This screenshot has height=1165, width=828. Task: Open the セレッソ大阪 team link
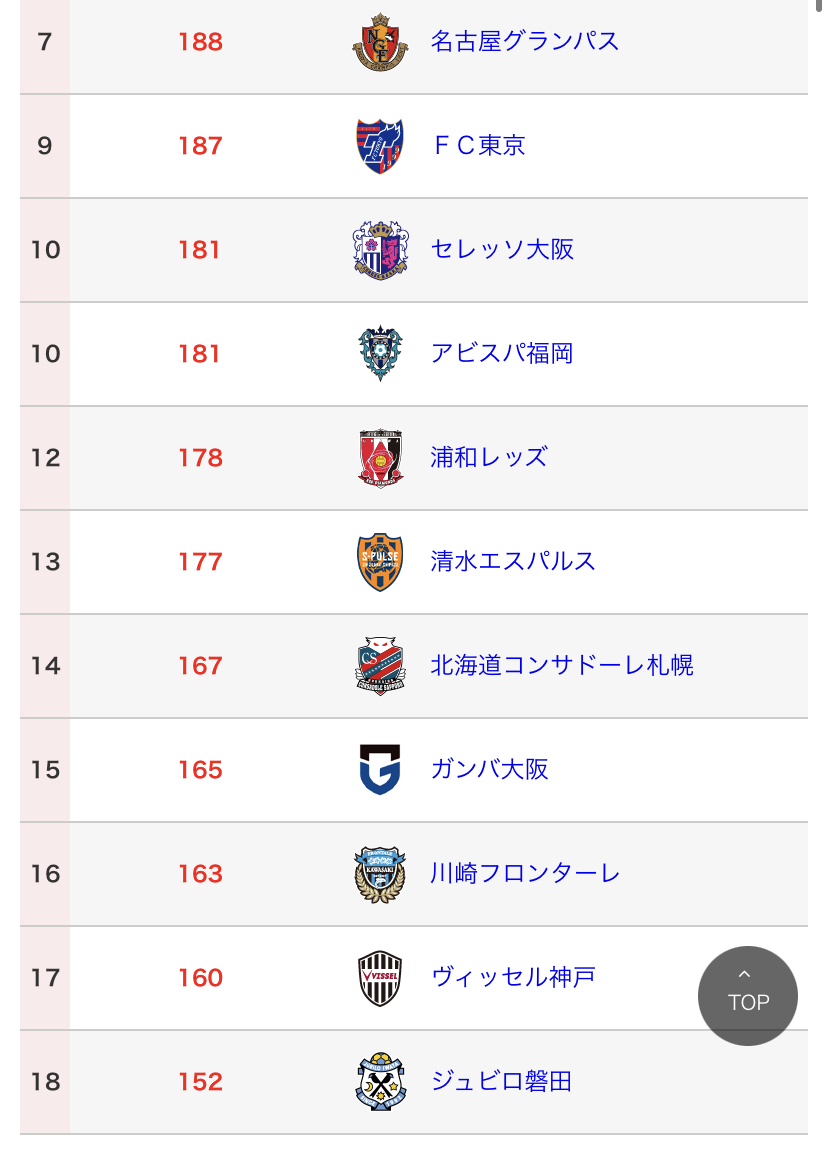(x=502, y=250)
